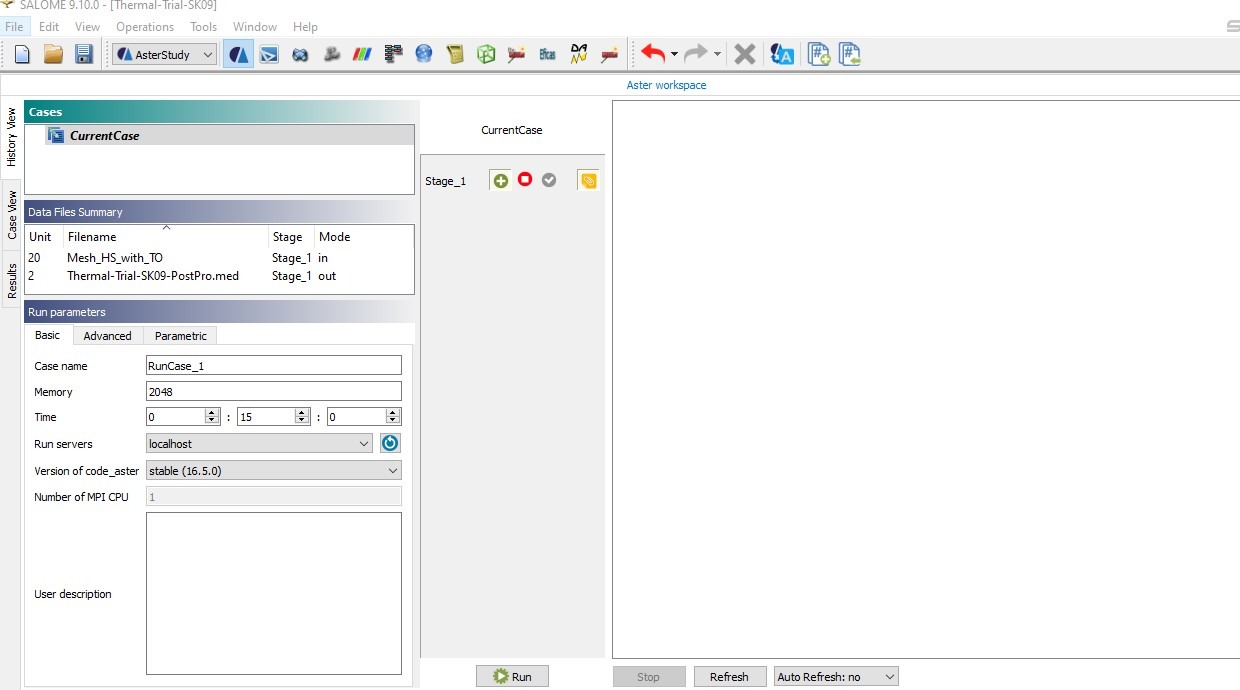
Task: Click the CurrentCase icon in Cases list
Action: pyautogui.click(x=56, y=135)
